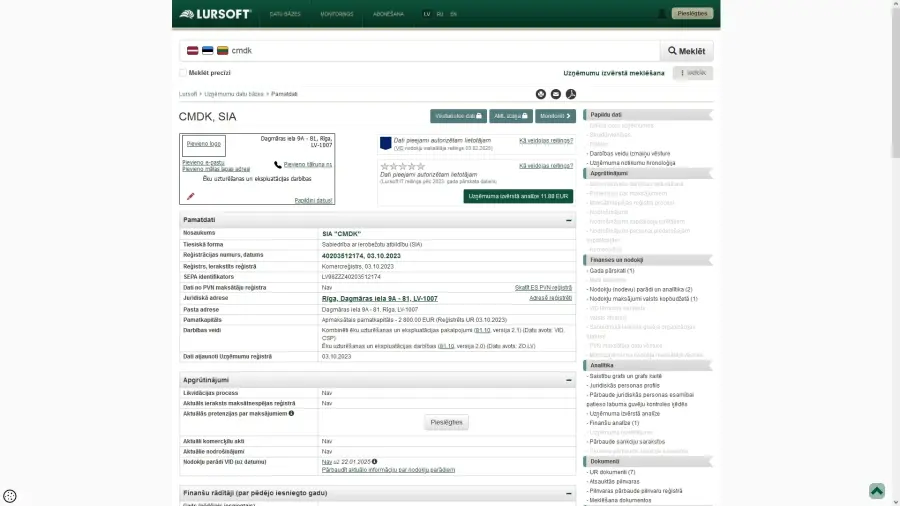Click the Pievieno logo link
Image resolution: width=900 pixels, height=506 pixels.
203,144
